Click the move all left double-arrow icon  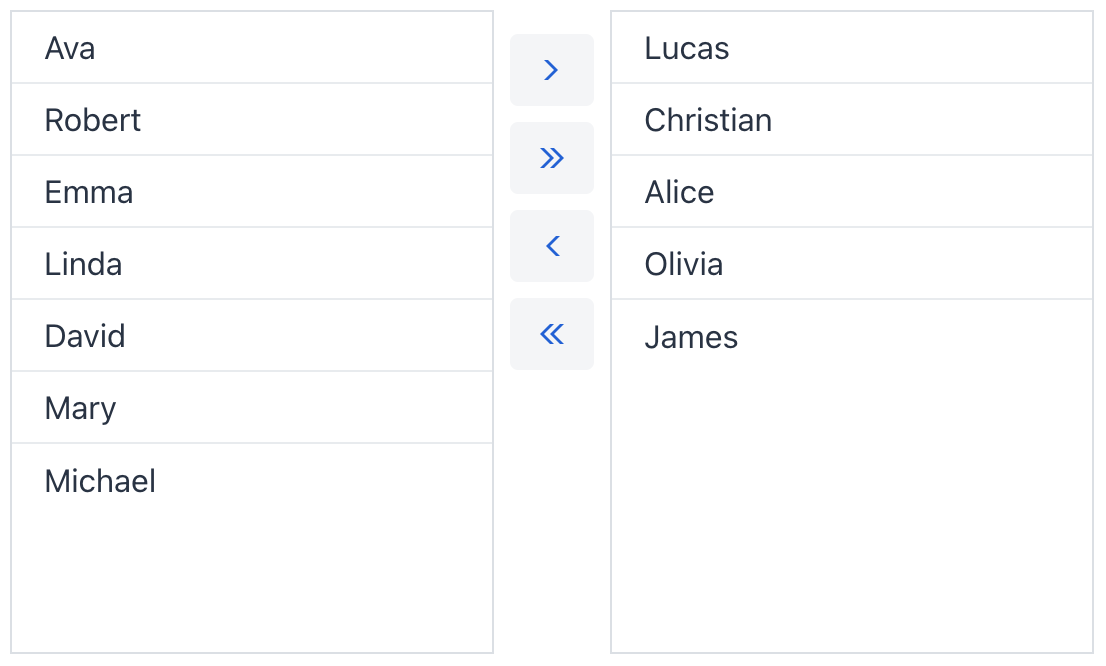pos(551,334)
